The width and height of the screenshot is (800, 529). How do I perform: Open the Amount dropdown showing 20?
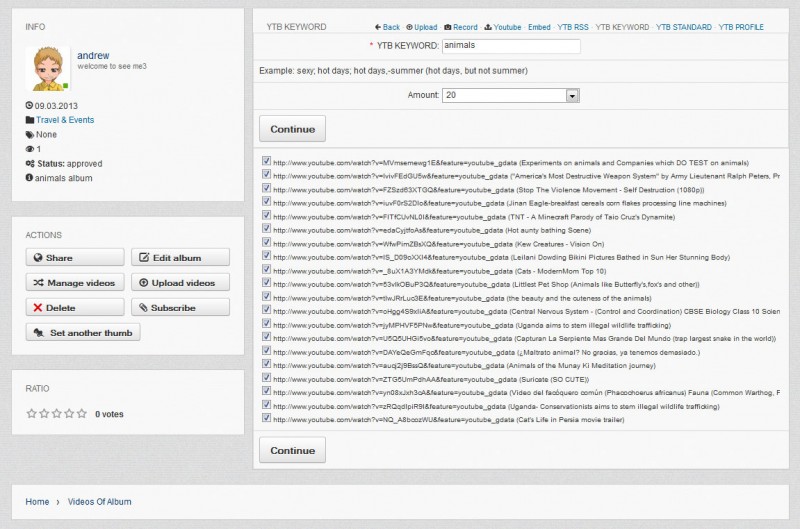511,95
